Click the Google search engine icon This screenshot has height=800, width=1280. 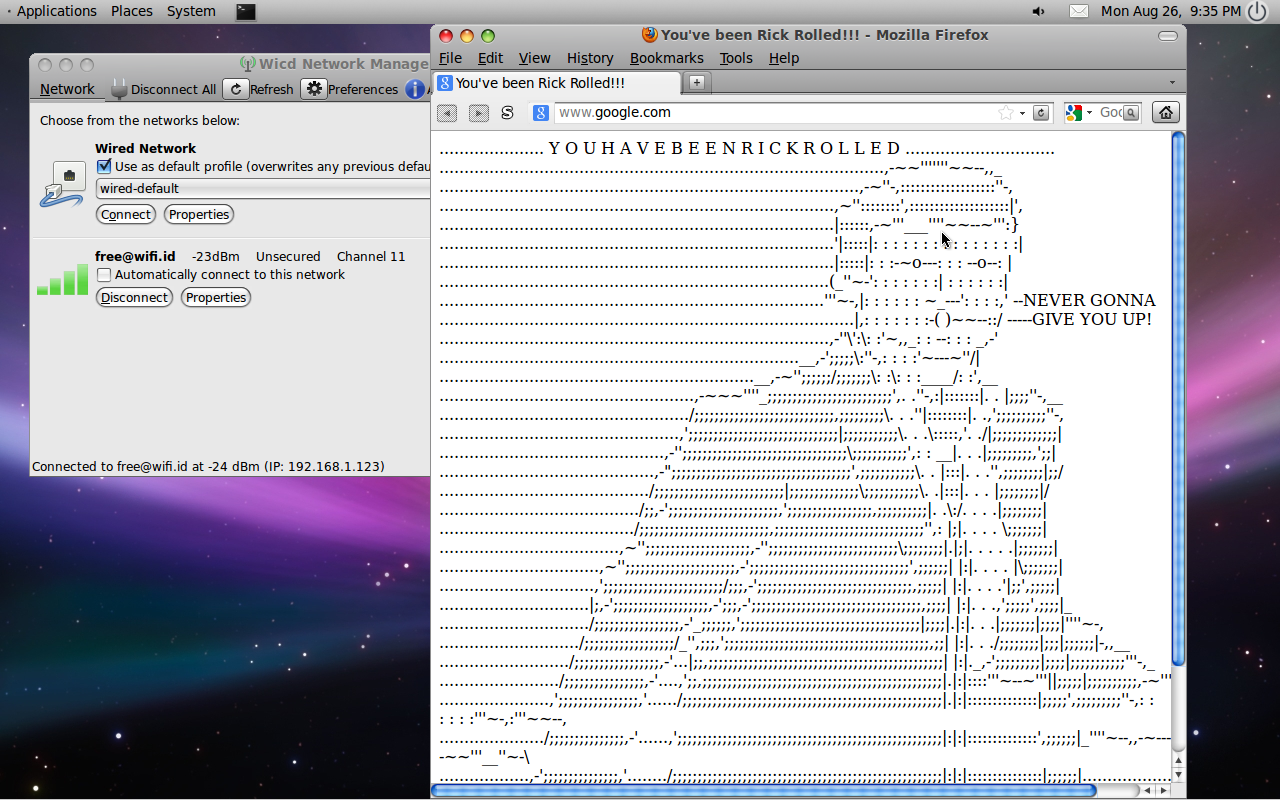coord(1074,113)
